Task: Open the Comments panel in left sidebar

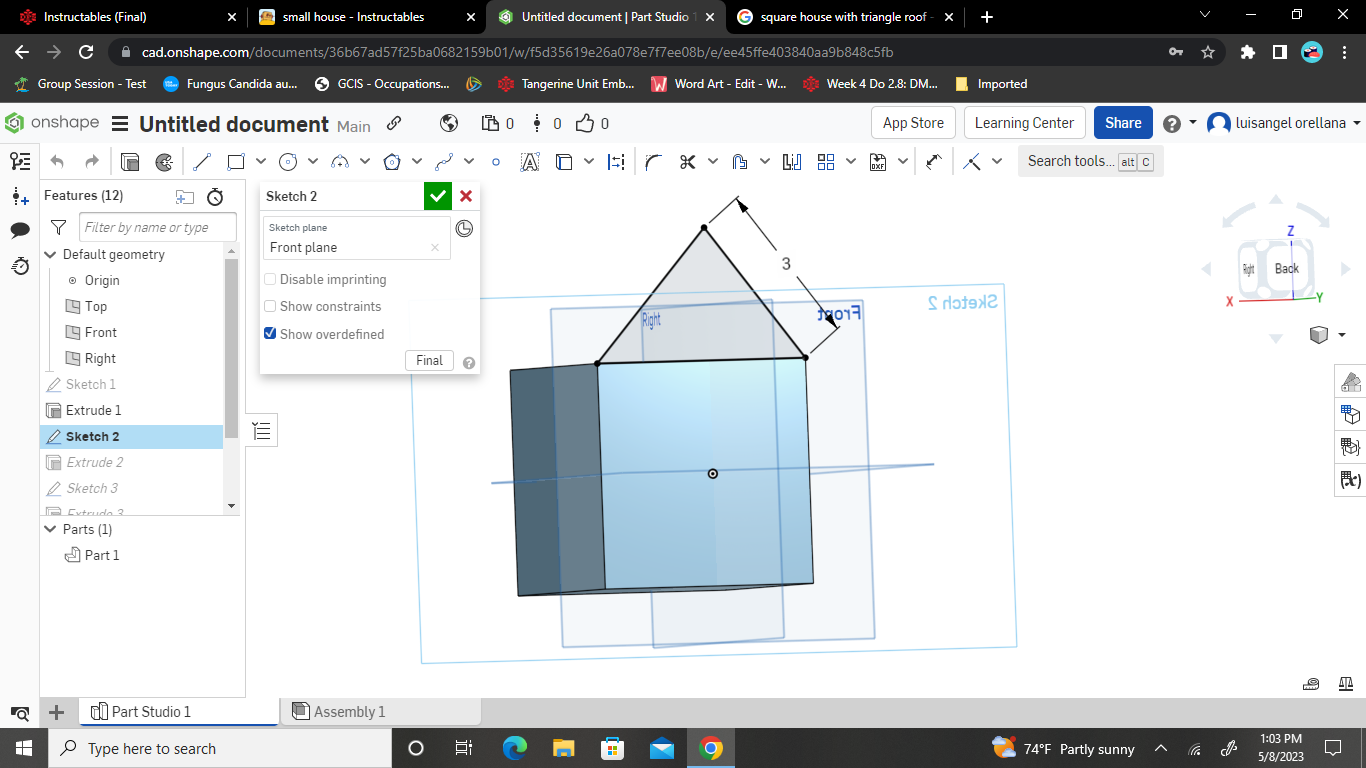Action: tap(20, 231)
